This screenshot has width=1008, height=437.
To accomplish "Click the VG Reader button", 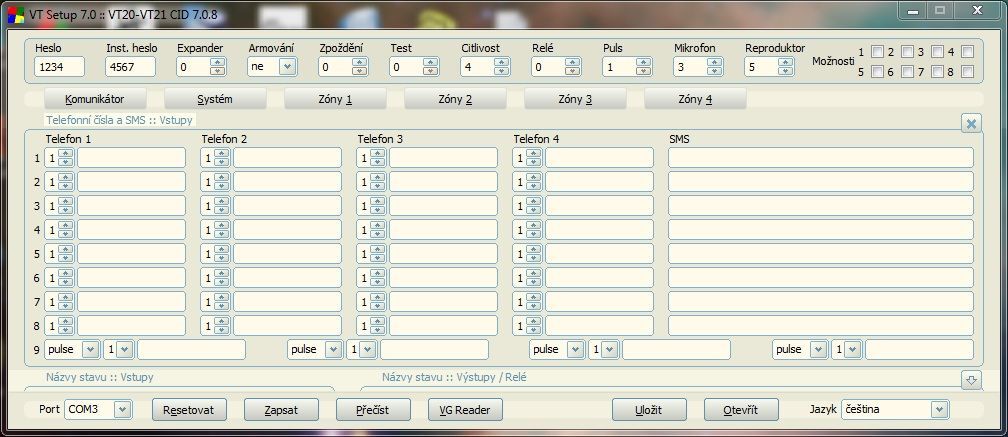I will pos(465,410).
